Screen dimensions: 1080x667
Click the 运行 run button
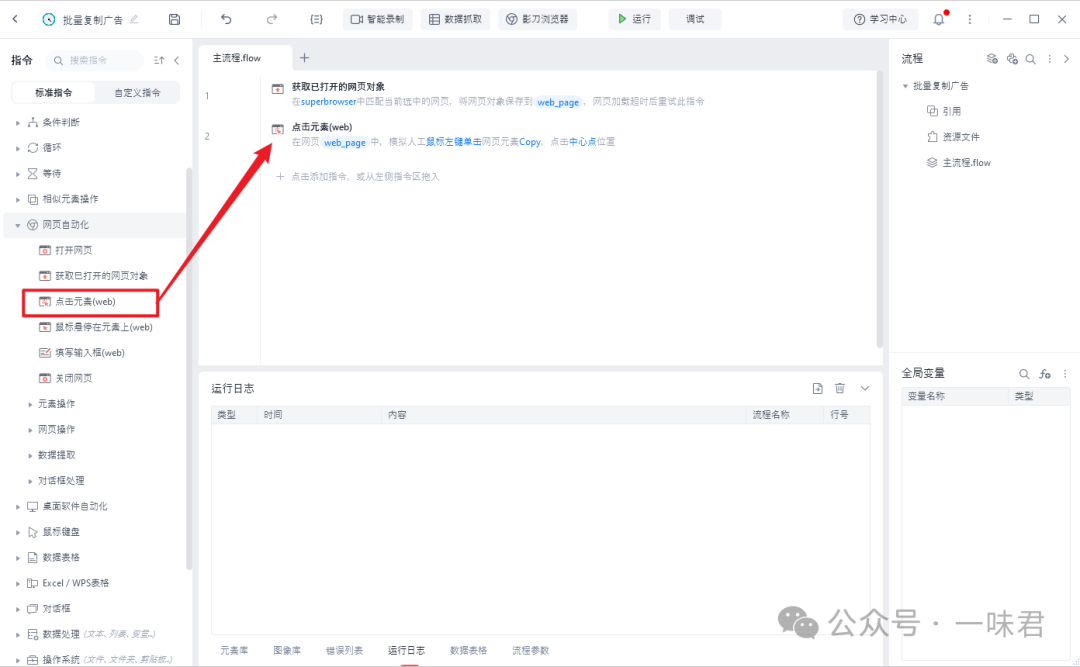634,18
